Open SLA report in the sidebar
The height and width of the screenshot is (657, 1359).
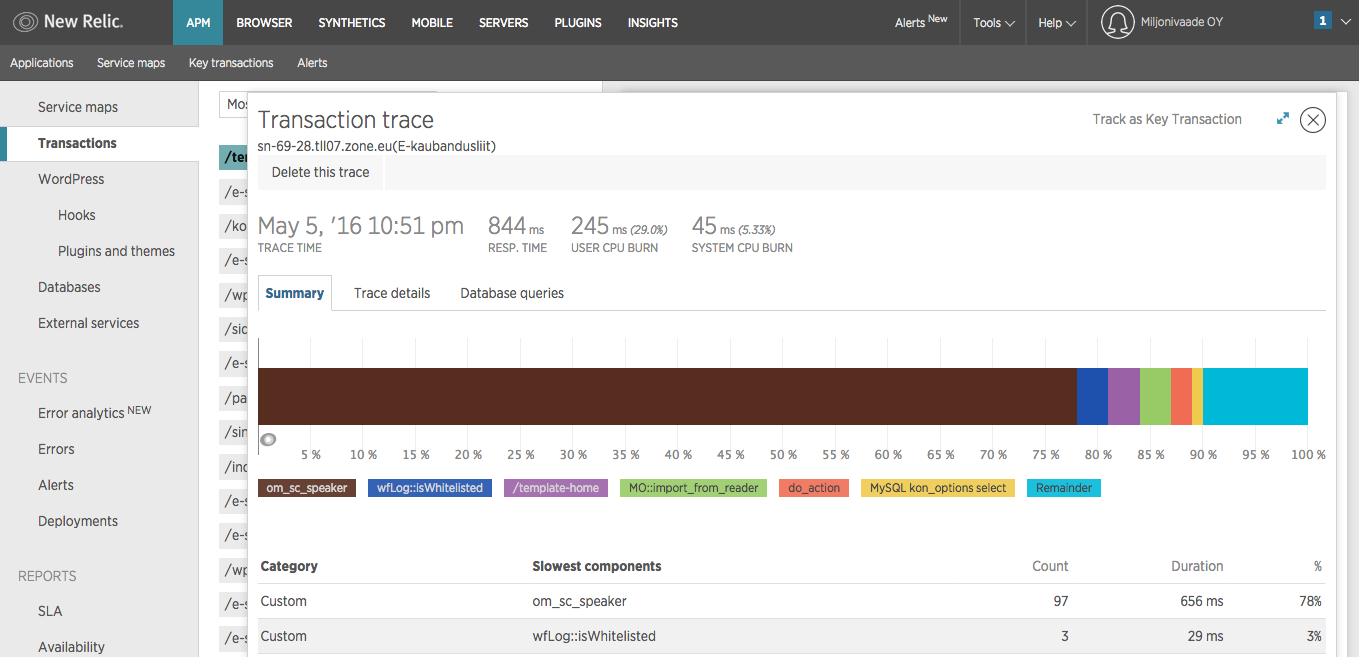coord(50,611)
